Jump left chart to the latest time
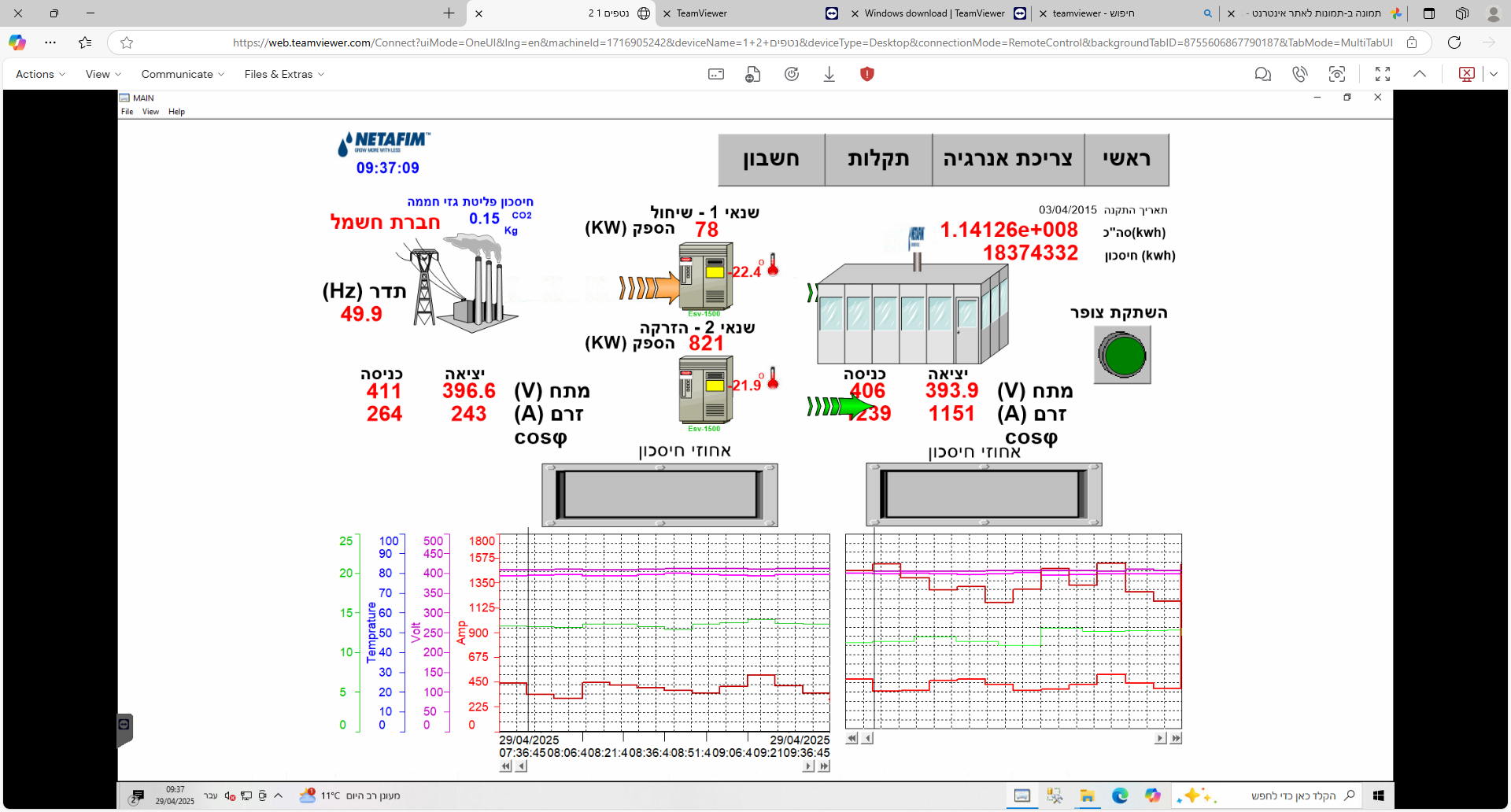The height and width of the screenshot is (812, 1511). coord(823,766)
